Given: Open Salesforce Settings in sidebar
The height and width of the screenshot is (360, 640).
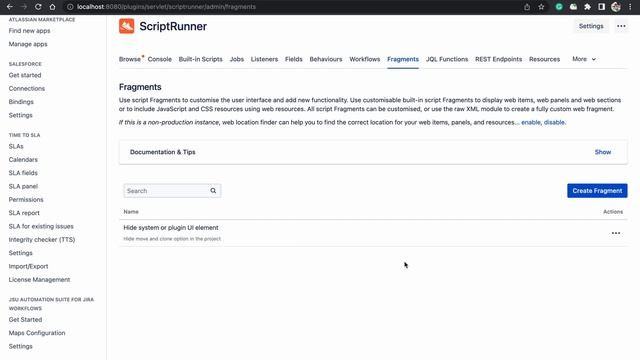Looking at the screenshot, I should click(20, 116).
